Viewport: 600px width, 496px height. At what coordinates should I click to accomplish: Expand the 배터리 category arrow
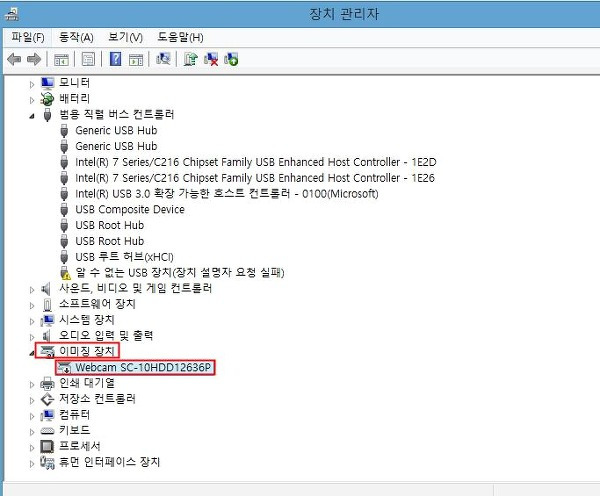pyautogui.click(x=32, y=100)
